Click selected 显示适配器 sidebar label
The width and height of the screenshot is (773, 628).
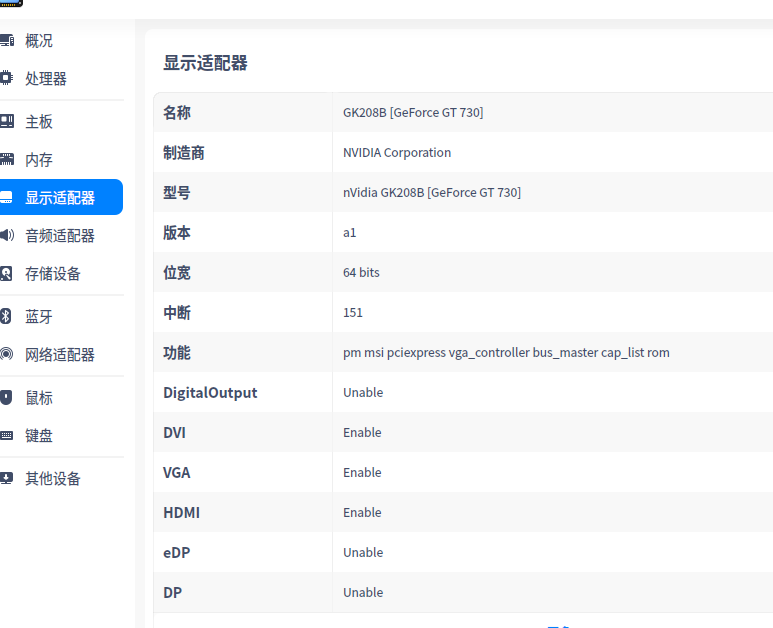point(60,198)
